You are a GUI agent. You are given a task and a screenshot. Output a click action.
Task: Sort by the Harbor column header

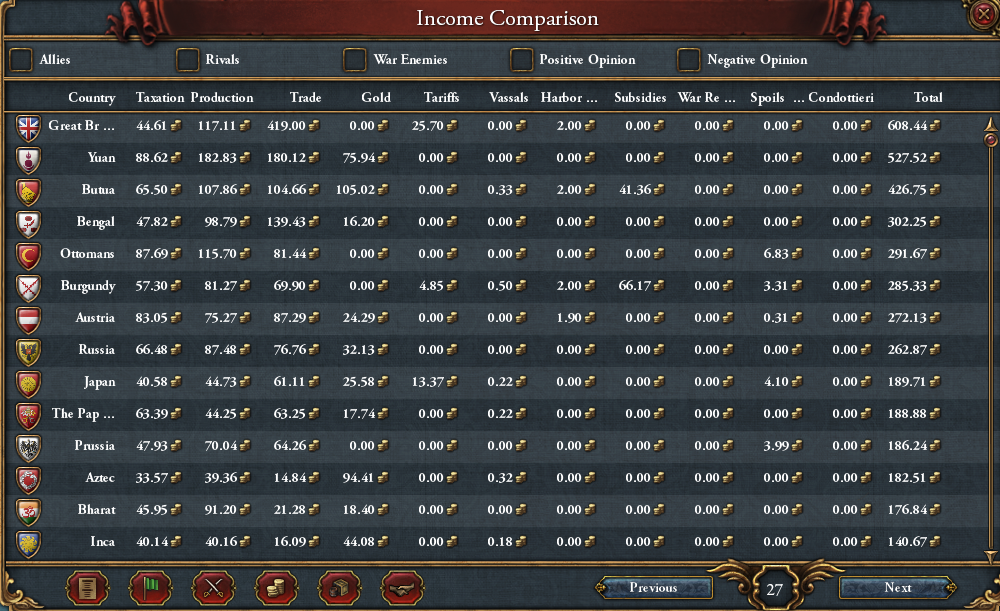569,98
